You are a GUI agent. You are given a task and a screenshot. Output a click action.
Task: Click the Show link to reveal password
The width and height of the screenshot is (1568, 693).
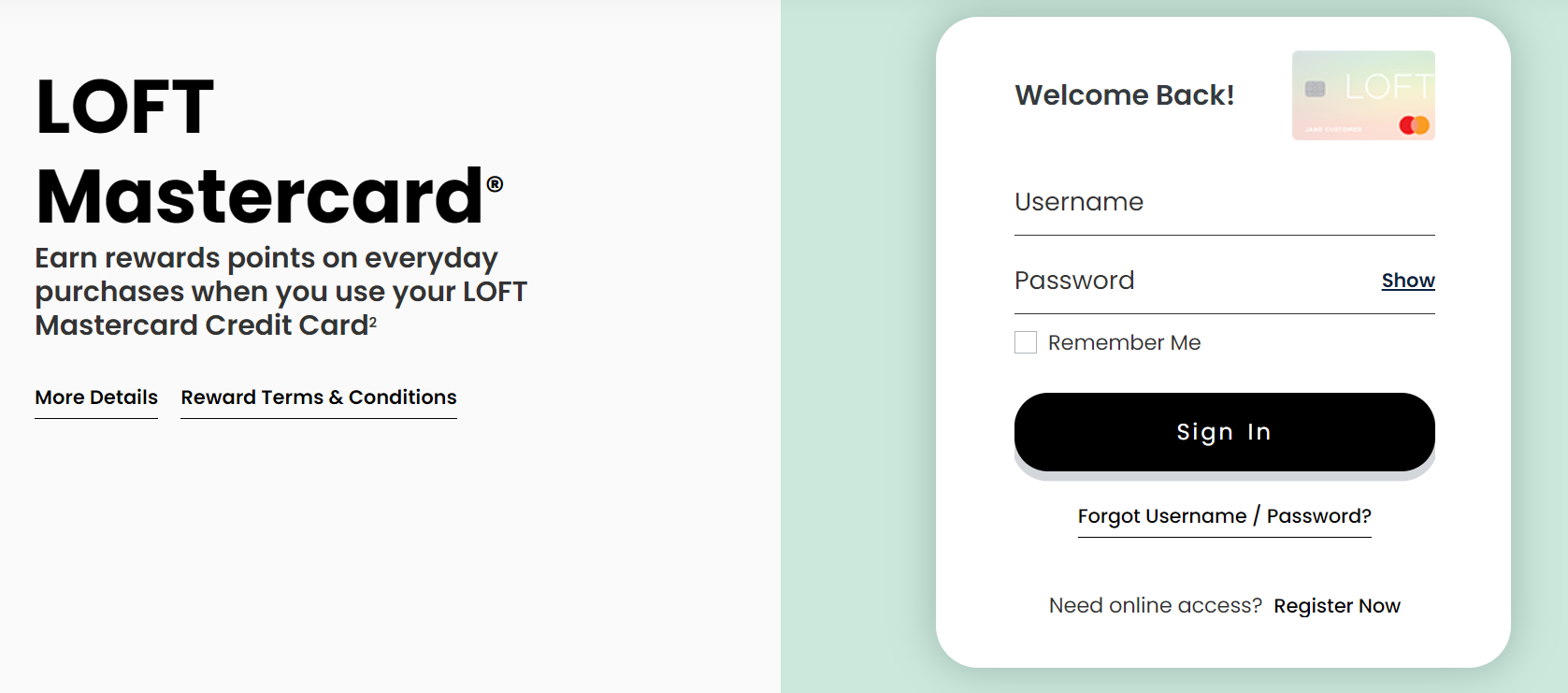(1408, 281)
